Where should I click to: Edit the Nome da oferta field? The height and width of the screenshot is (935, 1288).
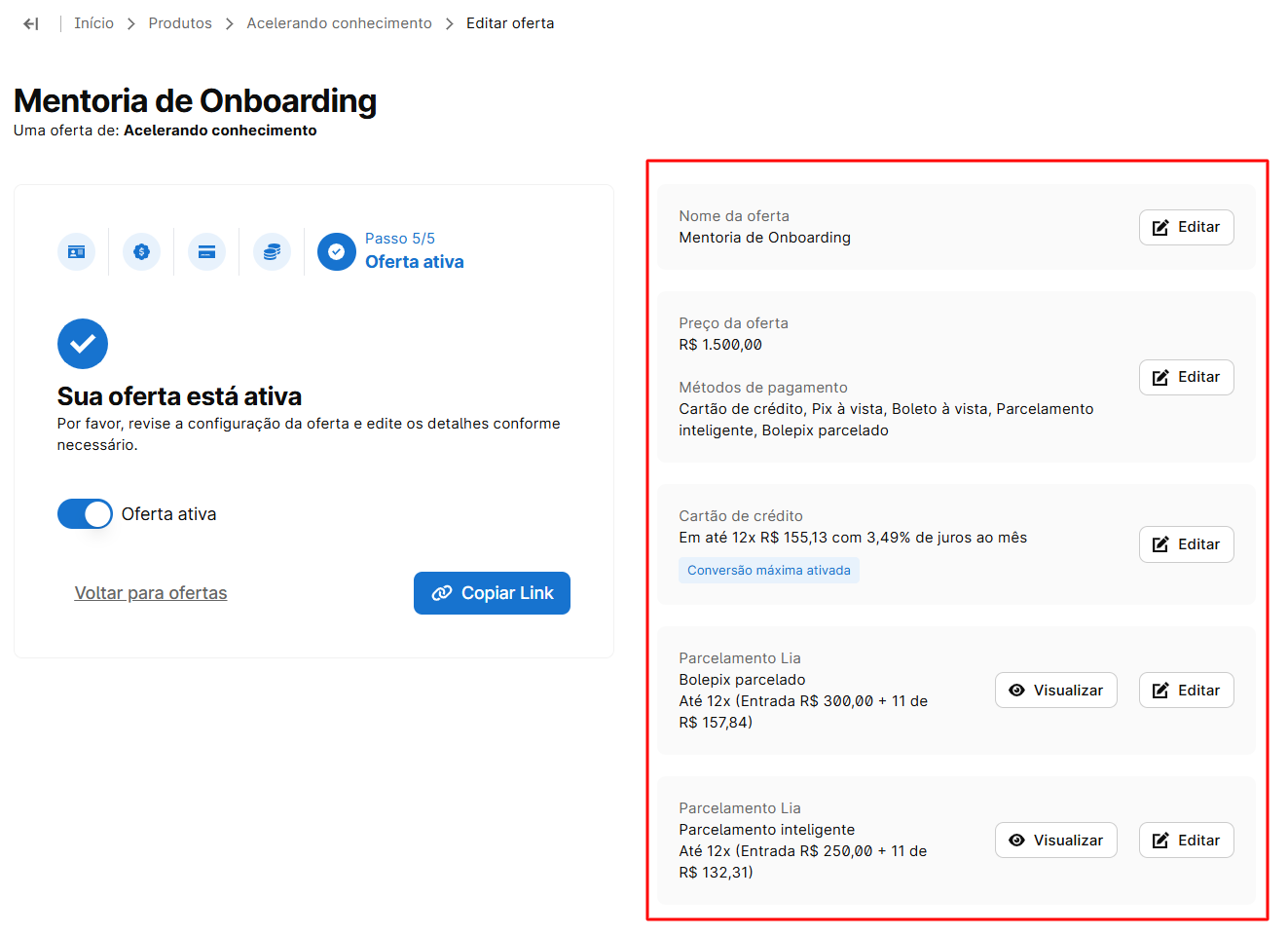(x=1186, y=227)
